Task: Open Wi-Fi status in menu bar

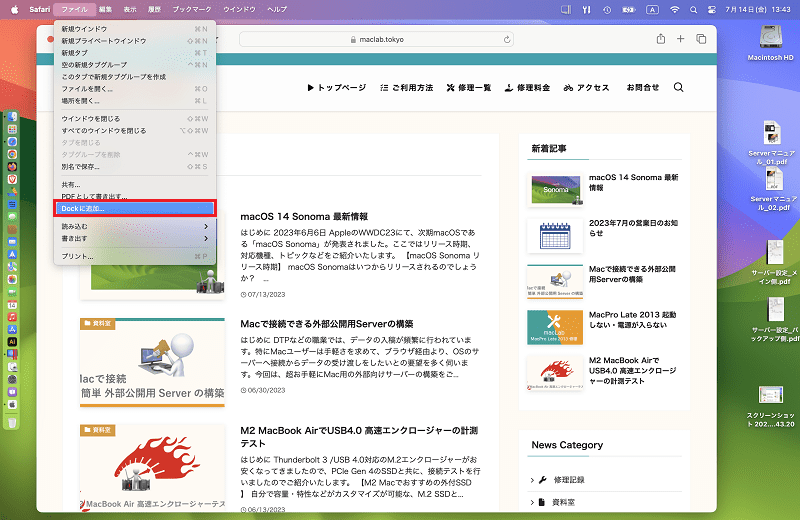Action: click(x=674, y=9)
